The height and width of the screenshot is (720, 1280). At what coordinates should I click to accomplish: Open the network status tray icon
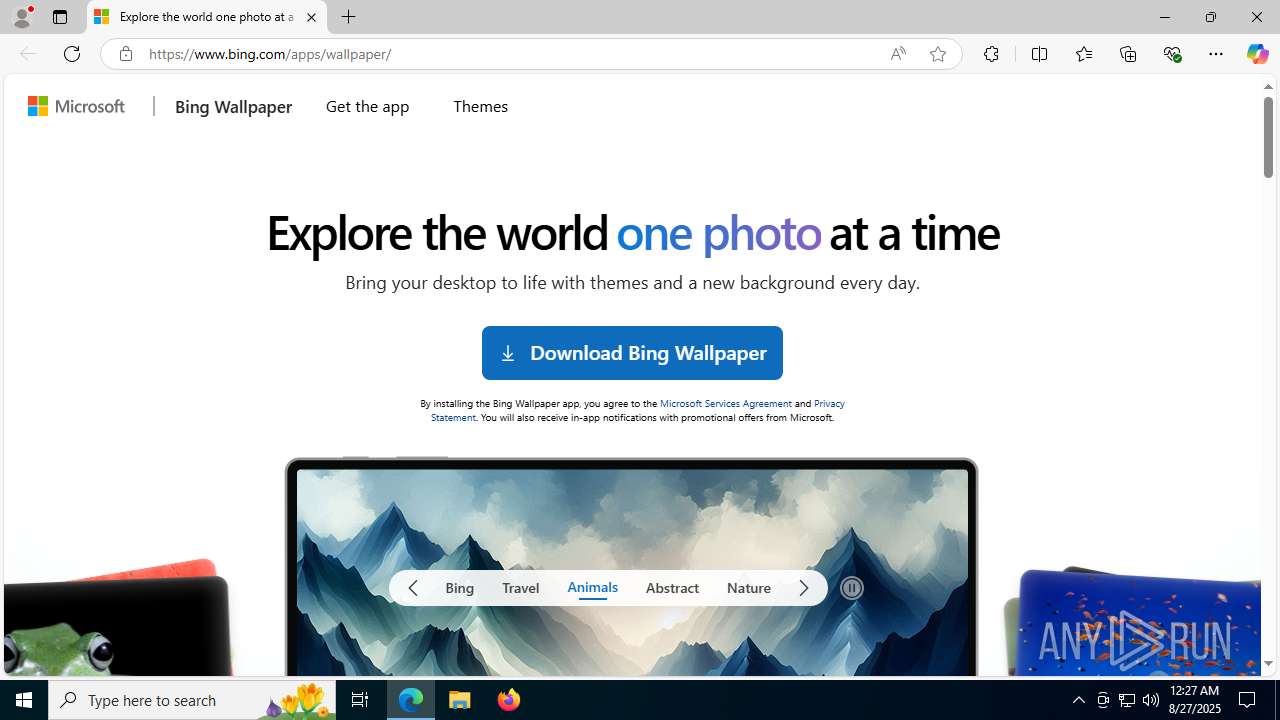[x=1127, y=700]
